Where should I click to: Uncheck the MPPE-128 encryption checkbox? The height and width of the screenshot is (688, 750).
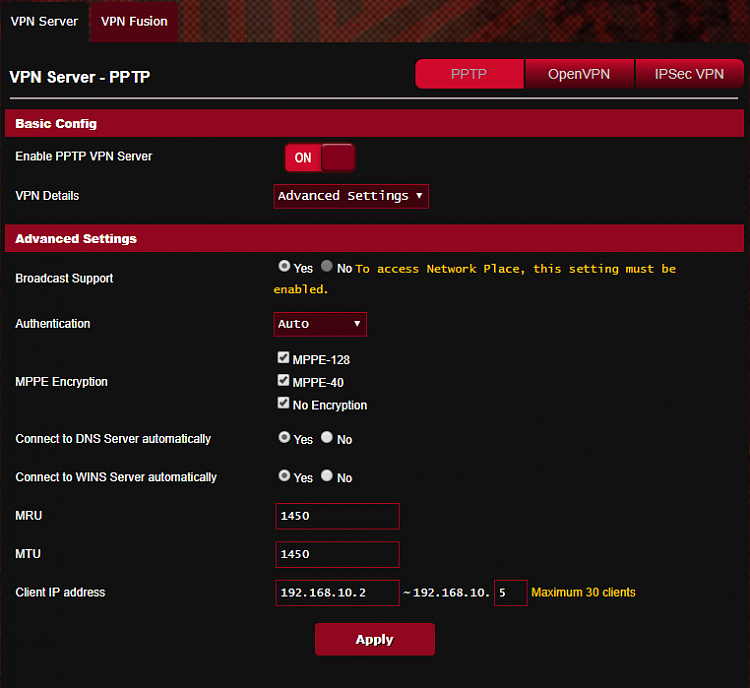(283, 357)
